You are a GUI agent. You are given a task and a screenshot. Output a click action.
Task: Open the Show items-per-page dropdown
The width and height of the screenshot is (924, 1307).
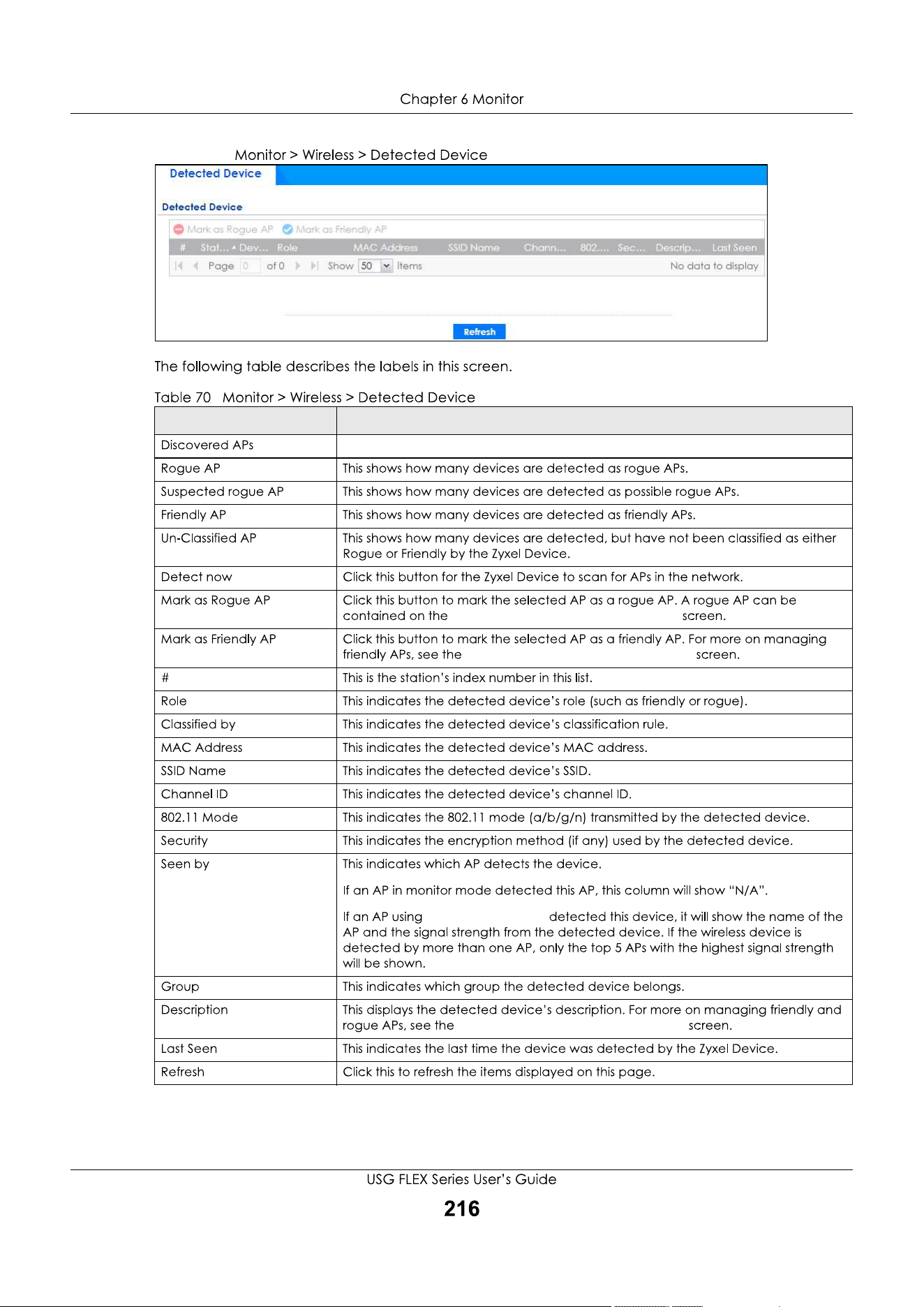(387, 266)
